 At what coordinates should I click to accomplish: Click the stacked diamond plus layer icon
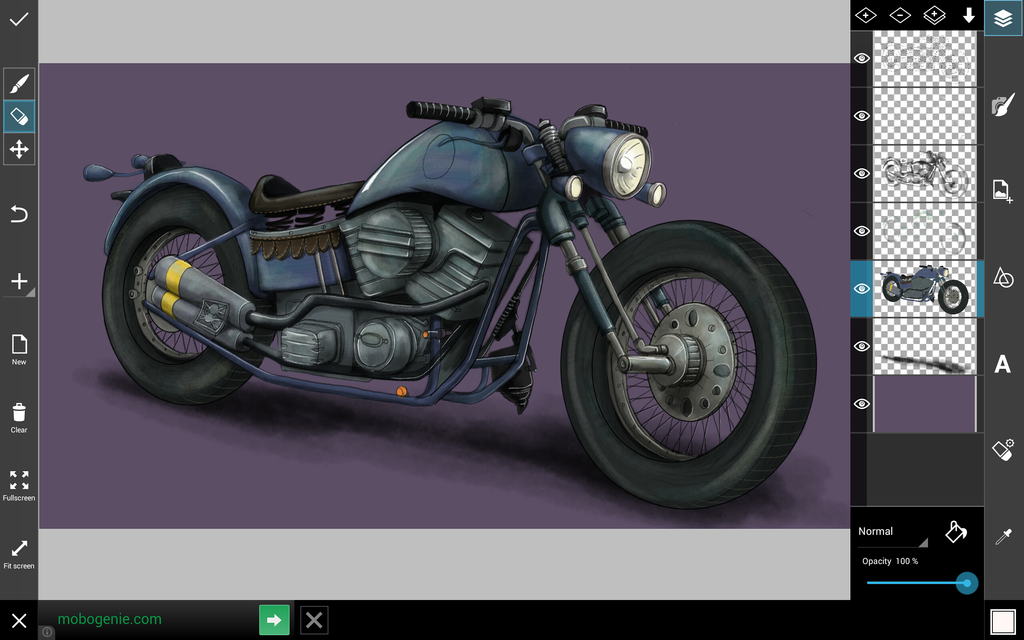pos(935,15)
